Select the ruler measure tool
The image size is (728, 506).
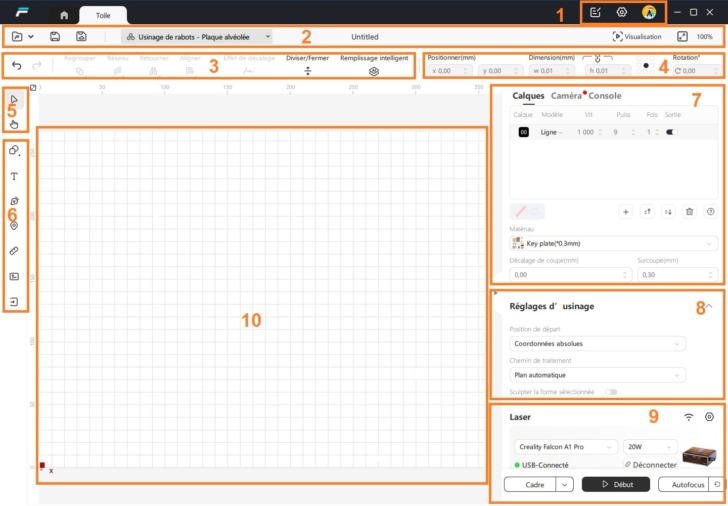(x=14, y=251)
